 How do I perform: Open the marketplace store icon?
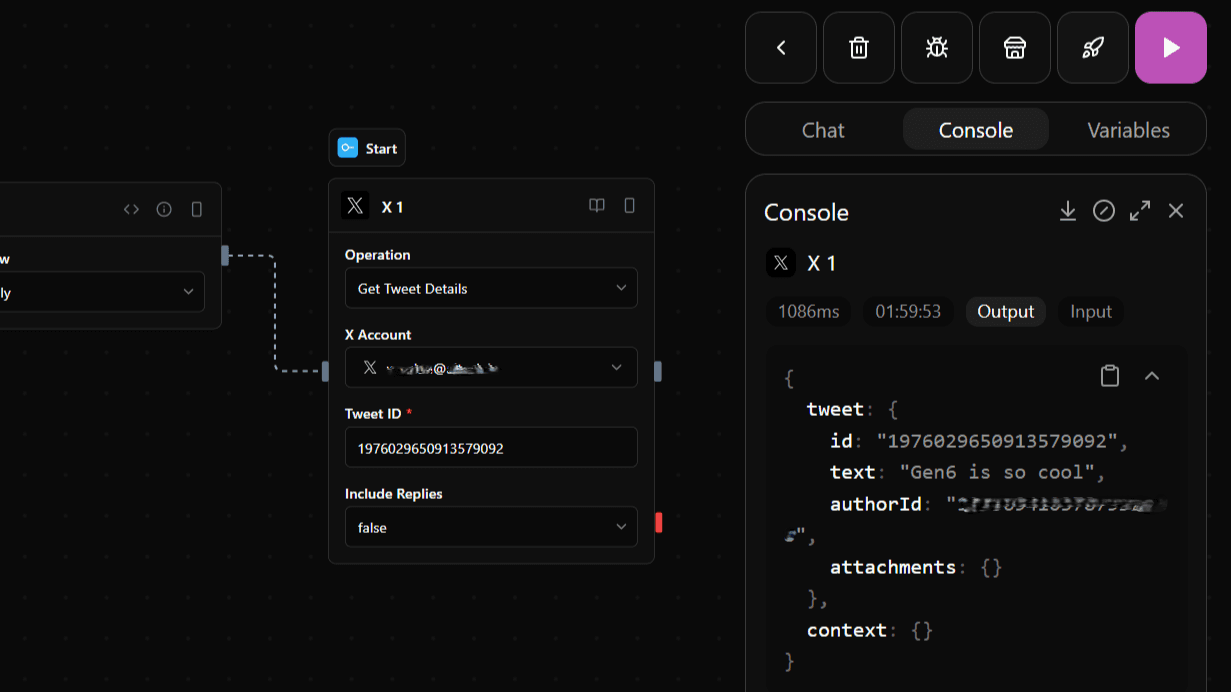pyautogui.click(x=1014, y=48)
